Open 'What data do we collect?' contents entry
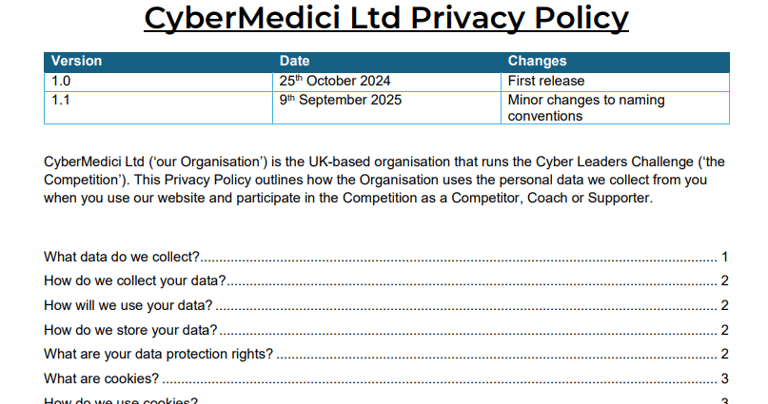768x404 pixels. [386, 257]
